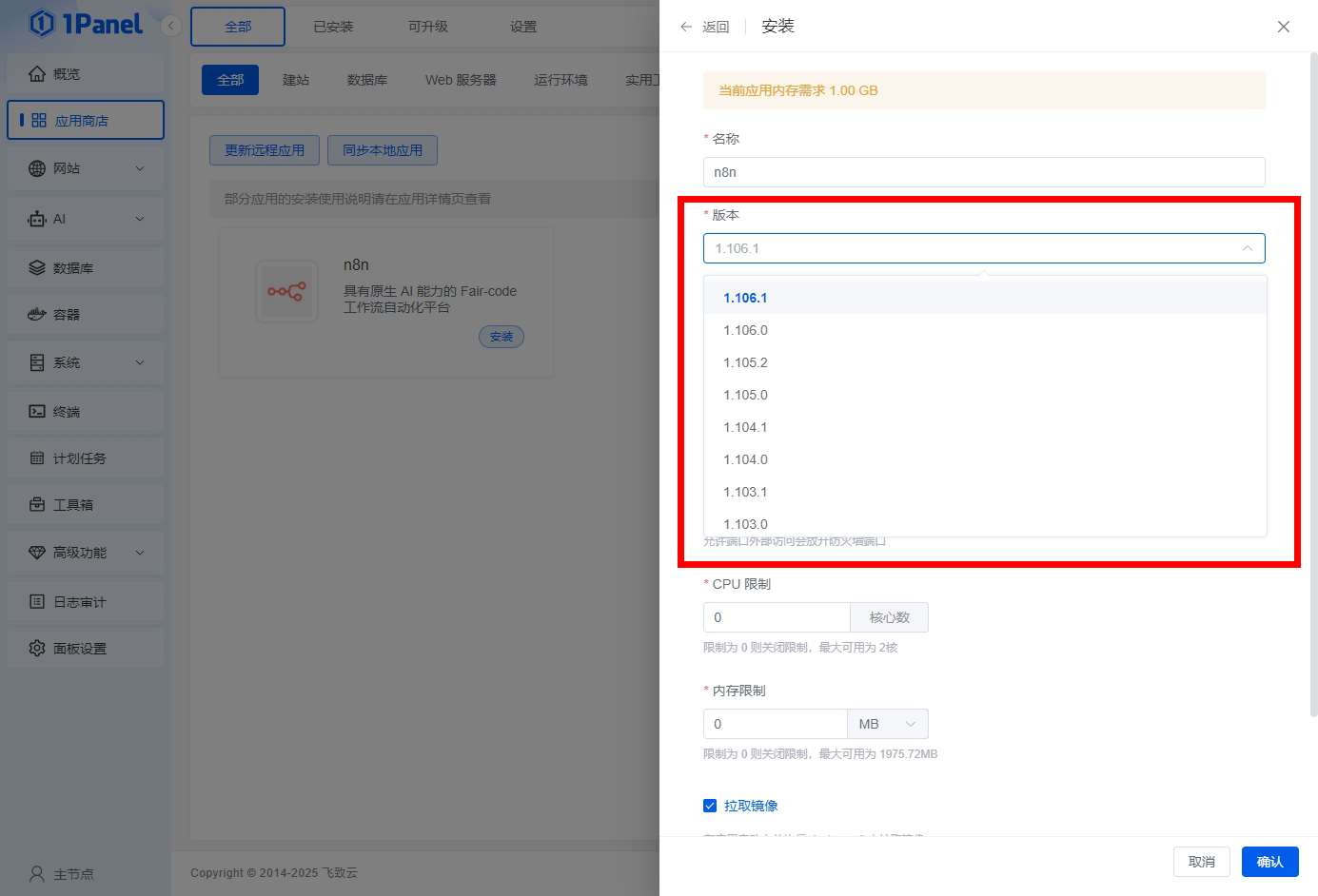Select version 1.103.1
Image resolution: width=1318 pixels, height=896 pixels.
click(985, 492)
